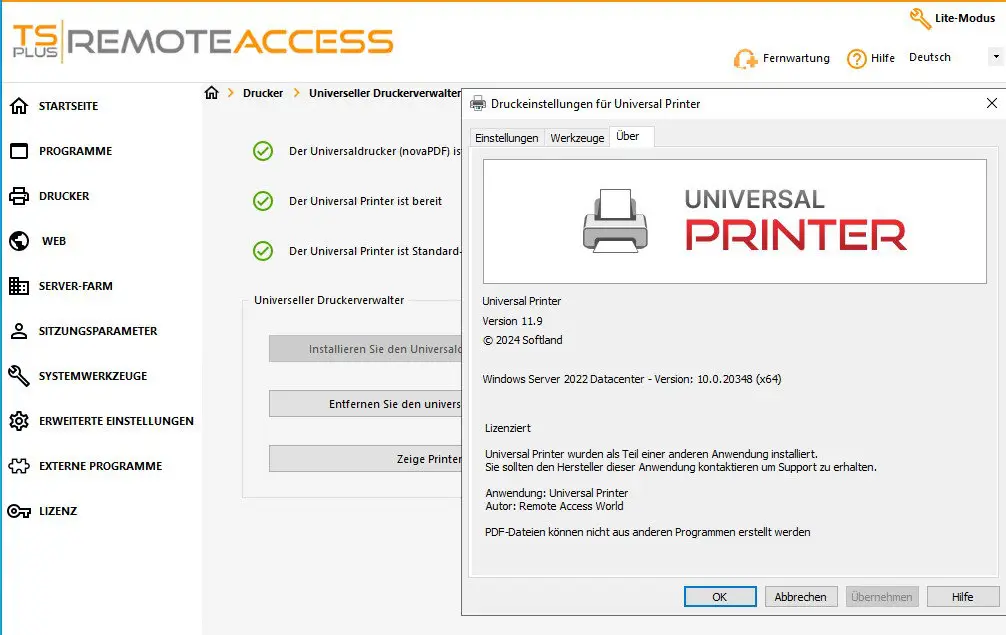This screenshot has height=635, width=1006.
Task: Confirm the dialog with OK
Action: pyautogui.click(x=720, y=597)
